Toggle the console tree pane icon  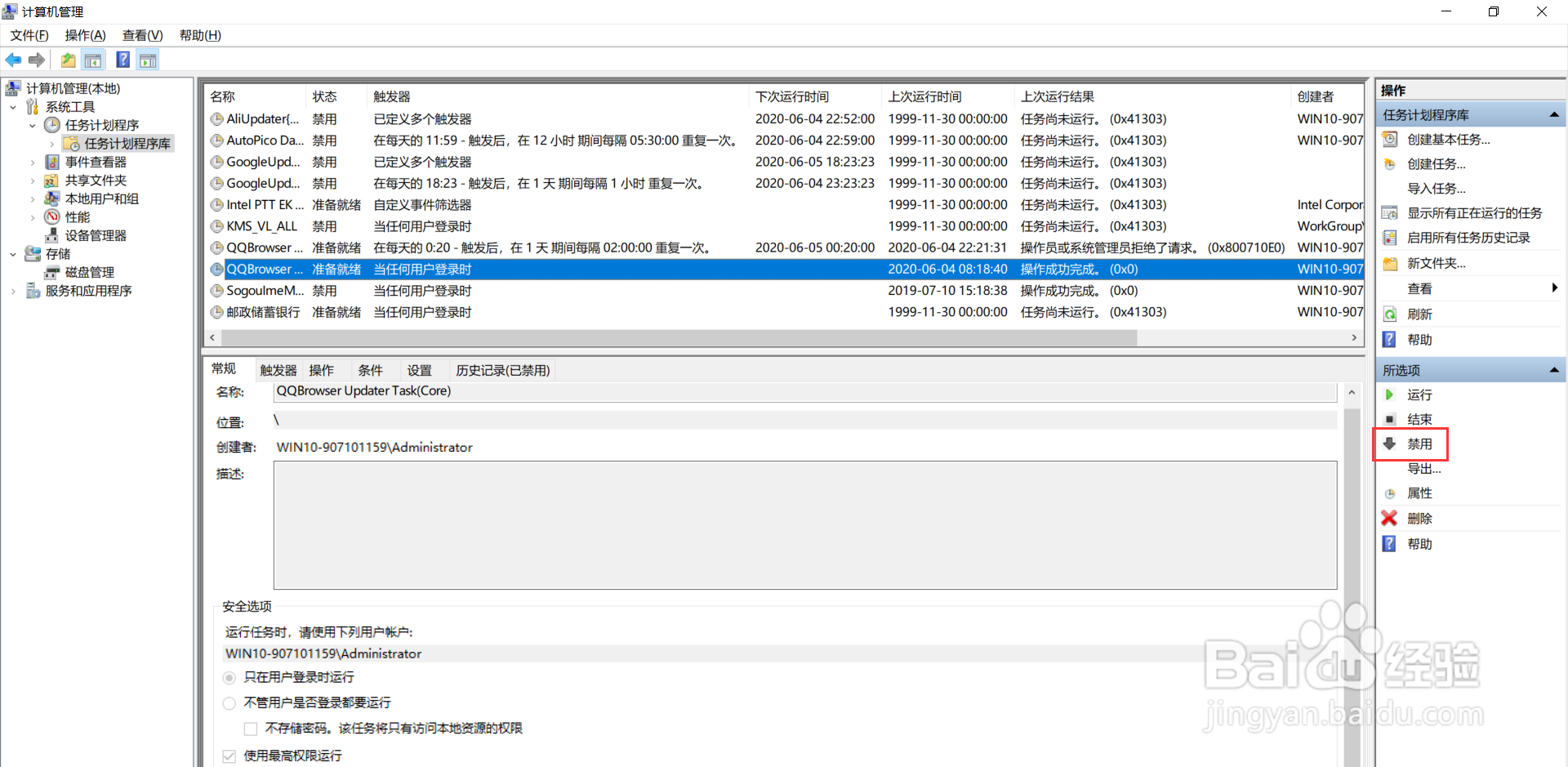click(x=94, y=60)
